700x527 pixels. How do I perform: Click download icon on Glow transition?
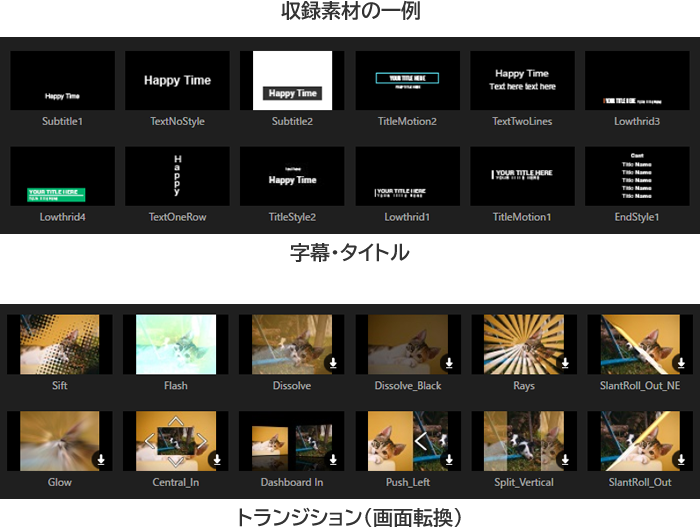pyautogui.click(x=101, y=460)
